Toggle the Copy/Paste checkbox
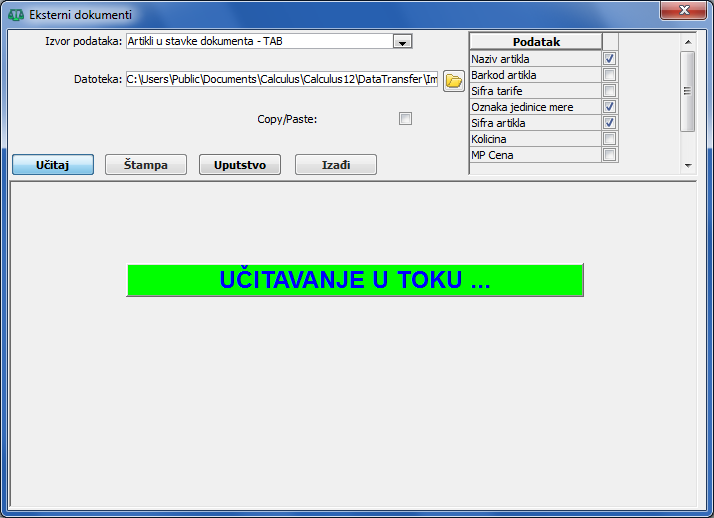Viewport: 714px width, 518px height. coord(405,119)
